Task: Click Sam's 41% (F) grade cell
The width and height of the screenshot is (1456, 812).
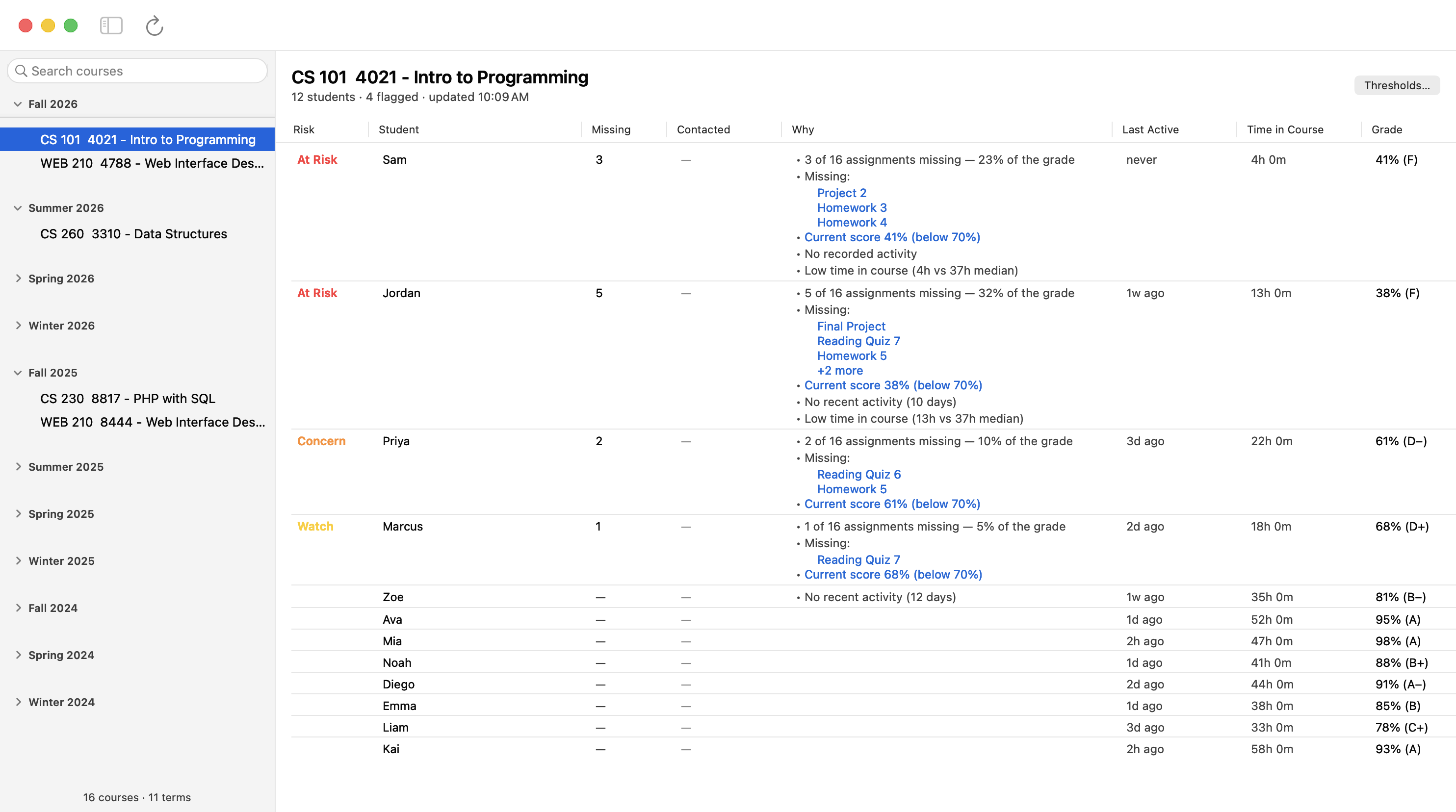Action: click(x=1396, y=160)
